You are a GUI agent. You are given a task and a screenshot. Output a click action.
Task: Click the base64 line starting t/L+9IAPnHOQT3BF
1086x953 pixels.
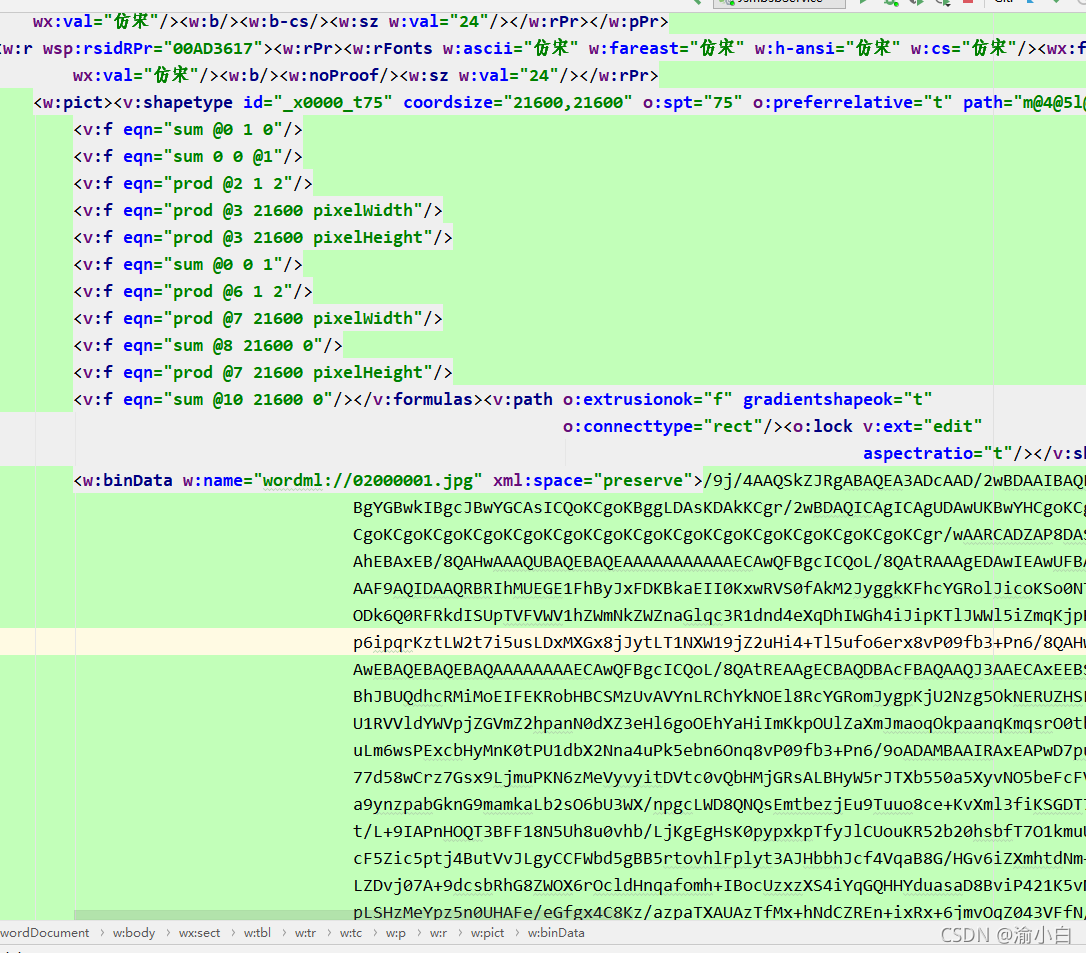coord(719,832)
